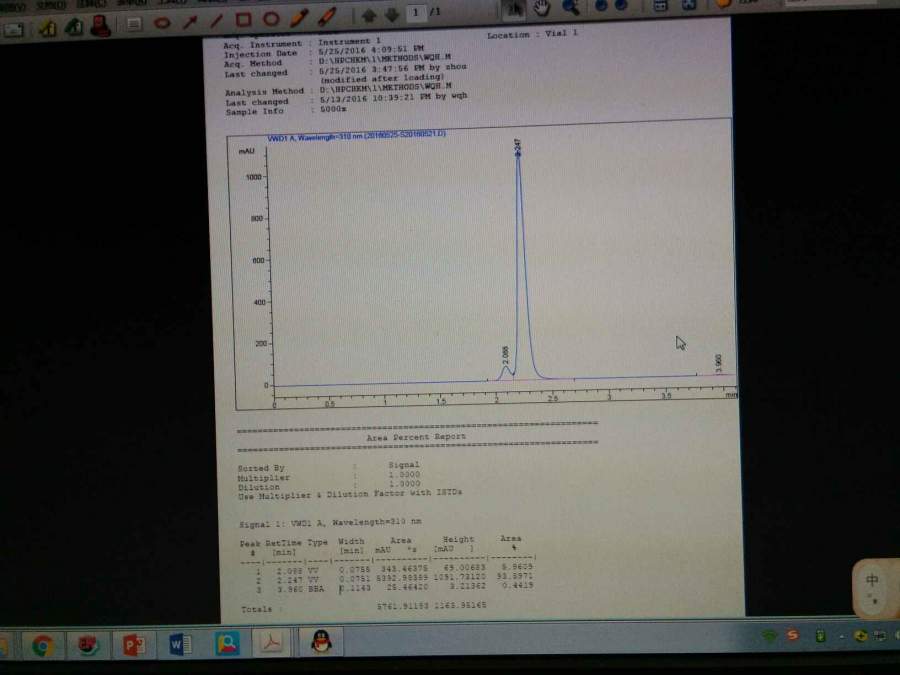This screenshot has width=900, height=675.
Task: Click the battery tray icon
Action: pos(820,635)
